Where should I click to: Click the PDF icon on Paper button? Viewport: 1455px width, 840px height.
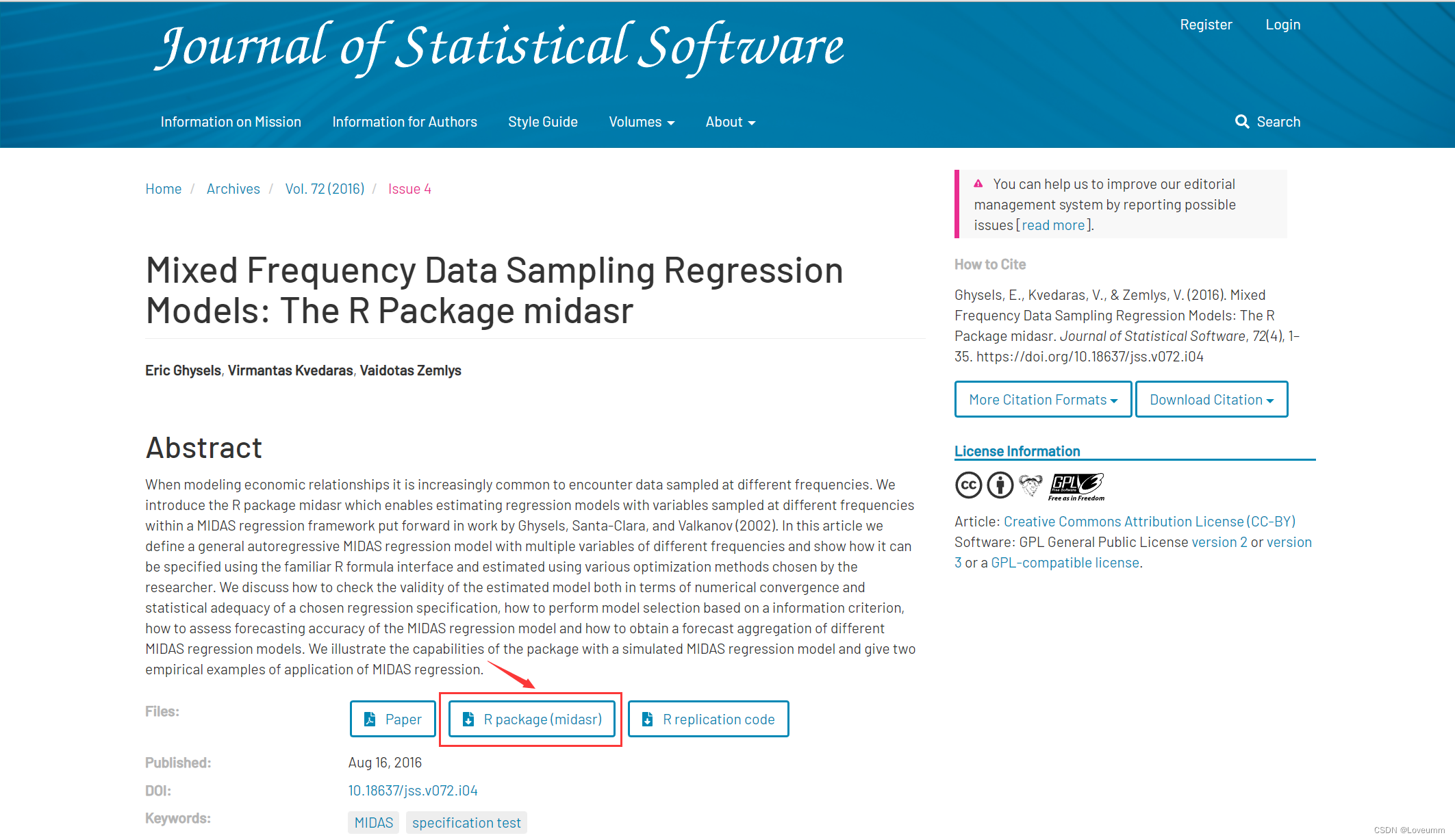pos(370,719)
